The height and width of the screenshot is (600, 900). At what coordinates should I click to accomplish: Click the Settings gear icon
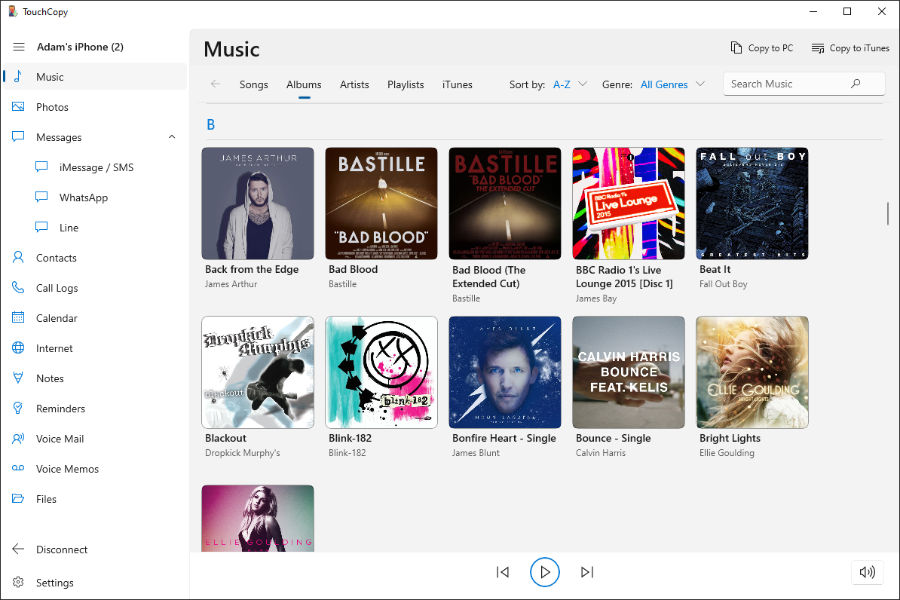(18, 583)
